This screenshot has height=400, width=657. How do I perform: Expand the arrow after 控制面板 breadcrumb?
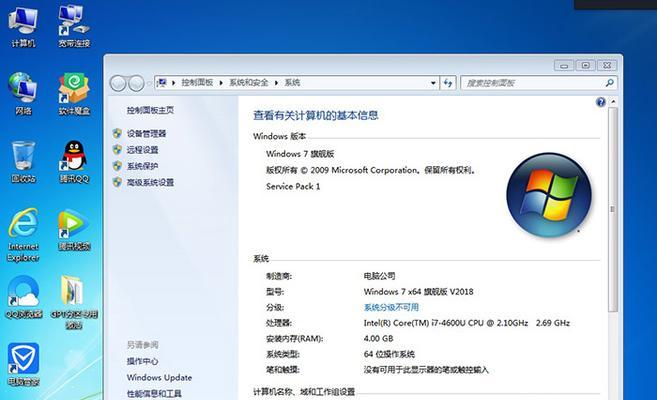221,83
